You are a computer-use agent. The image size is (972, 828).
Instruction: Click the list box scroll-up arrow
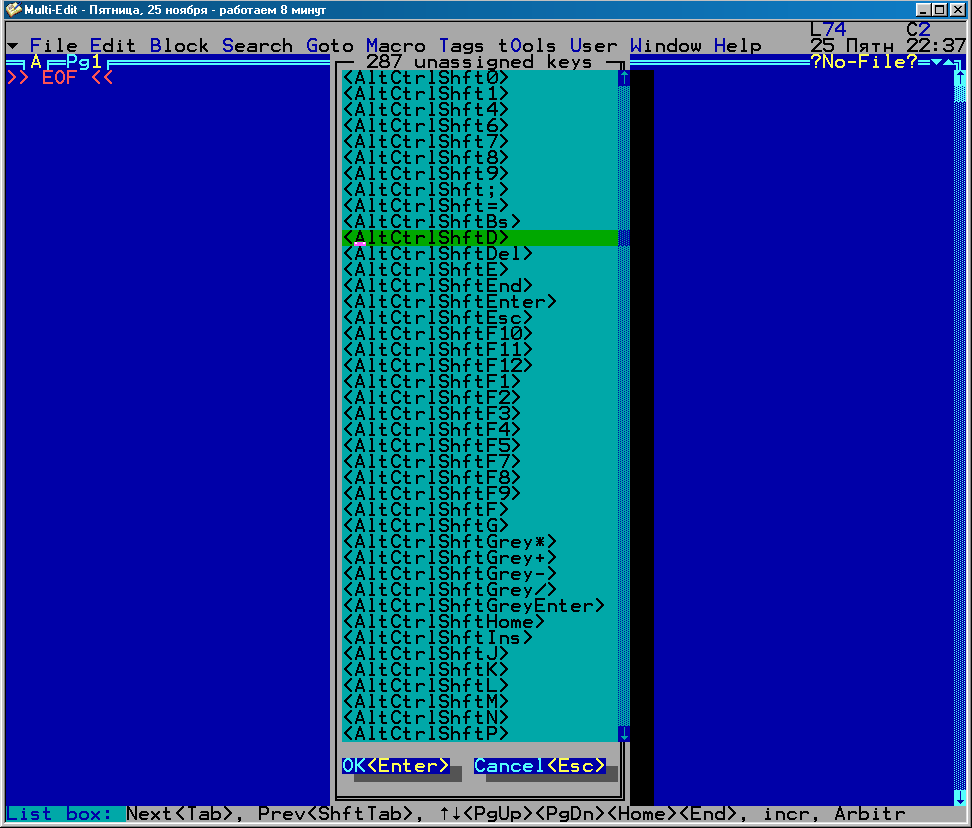pos(624,77)
